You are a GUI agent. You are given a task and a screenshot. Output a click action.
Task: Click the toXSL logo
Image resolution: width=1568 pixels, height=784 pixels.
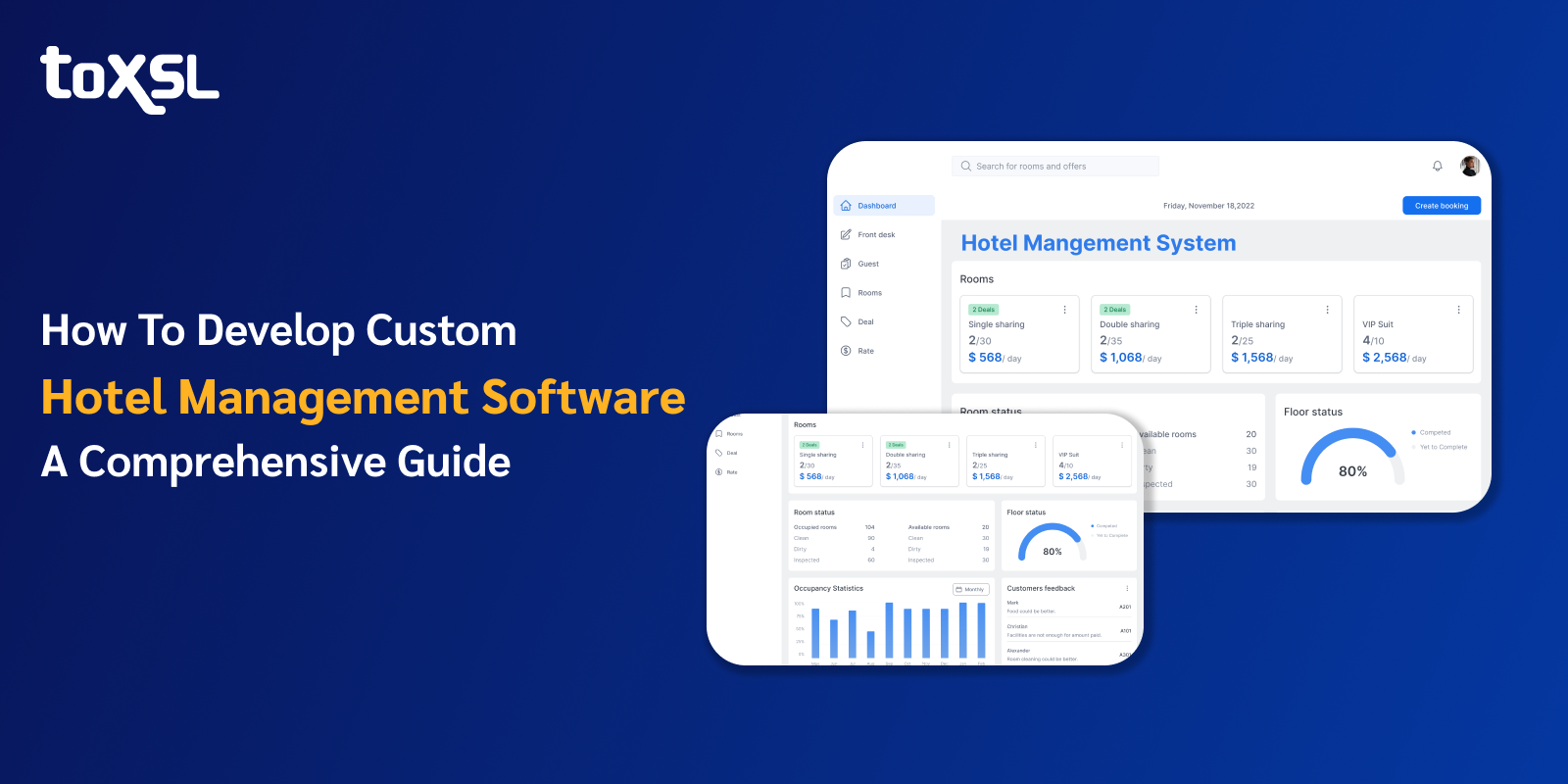[x=129, y=78]
